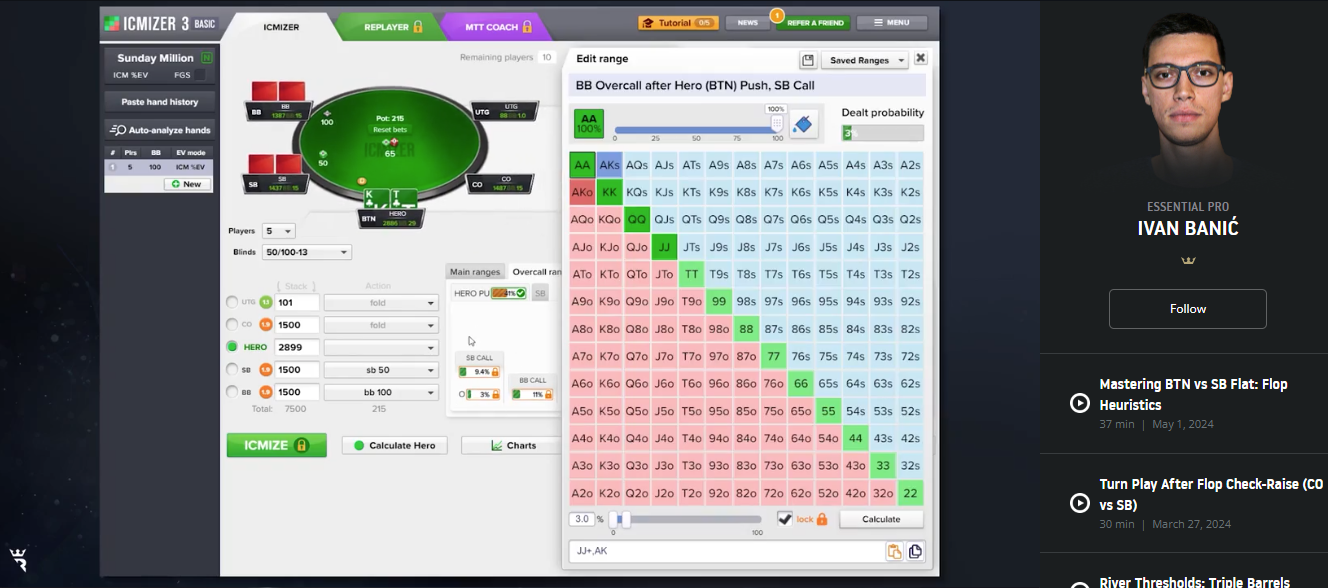Click the paste range clipboard icon

coord(894,551)
